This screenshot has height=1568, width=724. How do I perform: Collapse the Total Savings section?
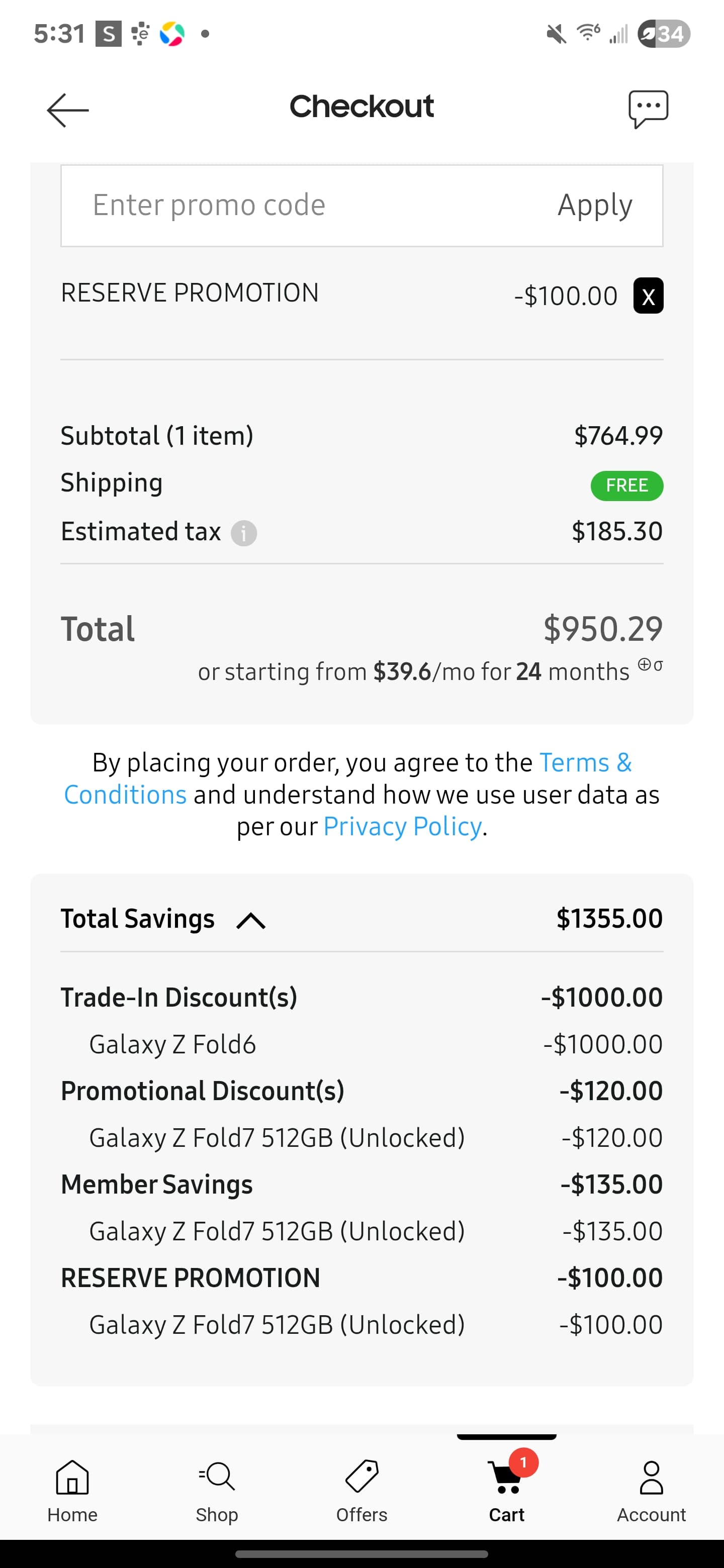tap(251, 920)
